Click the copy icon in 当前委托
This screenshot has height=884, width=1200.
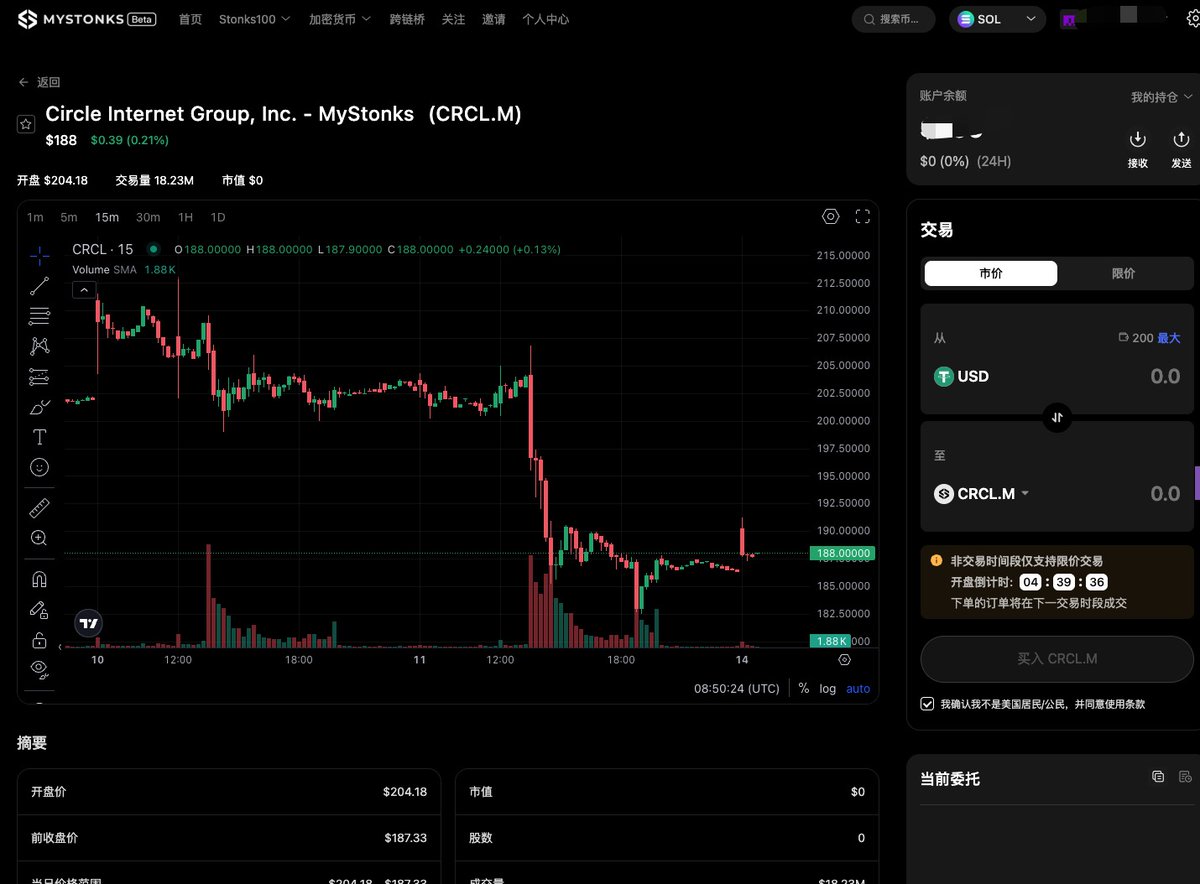pos(1158,777)
